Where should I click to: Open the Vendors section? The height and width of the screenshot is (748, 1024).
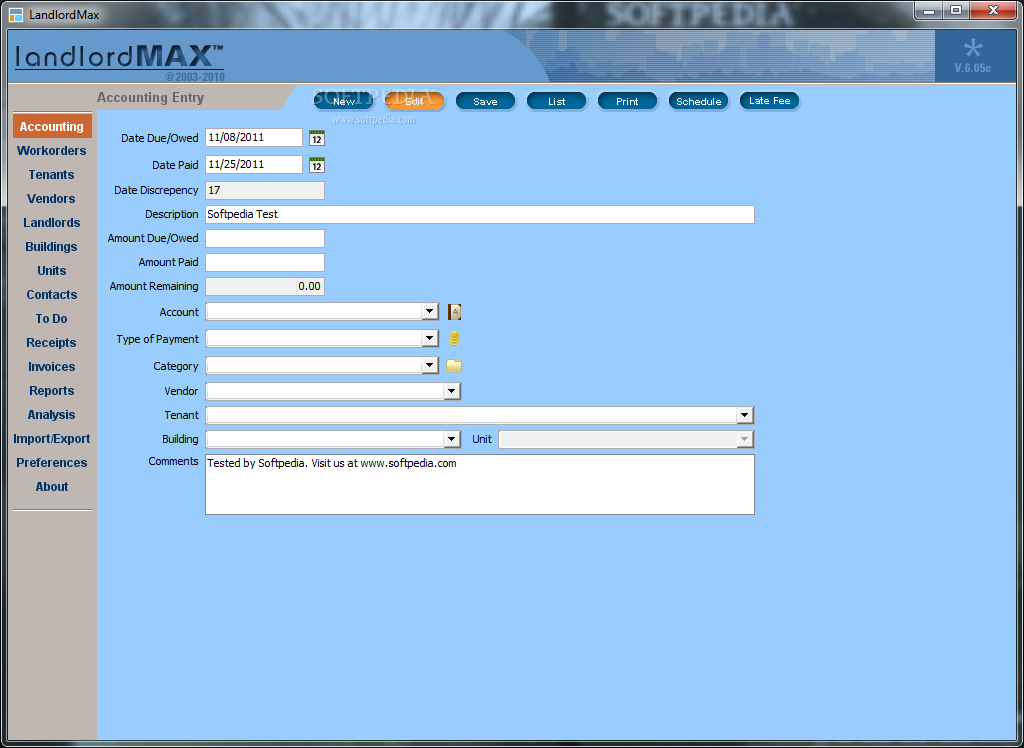point(52,199)
